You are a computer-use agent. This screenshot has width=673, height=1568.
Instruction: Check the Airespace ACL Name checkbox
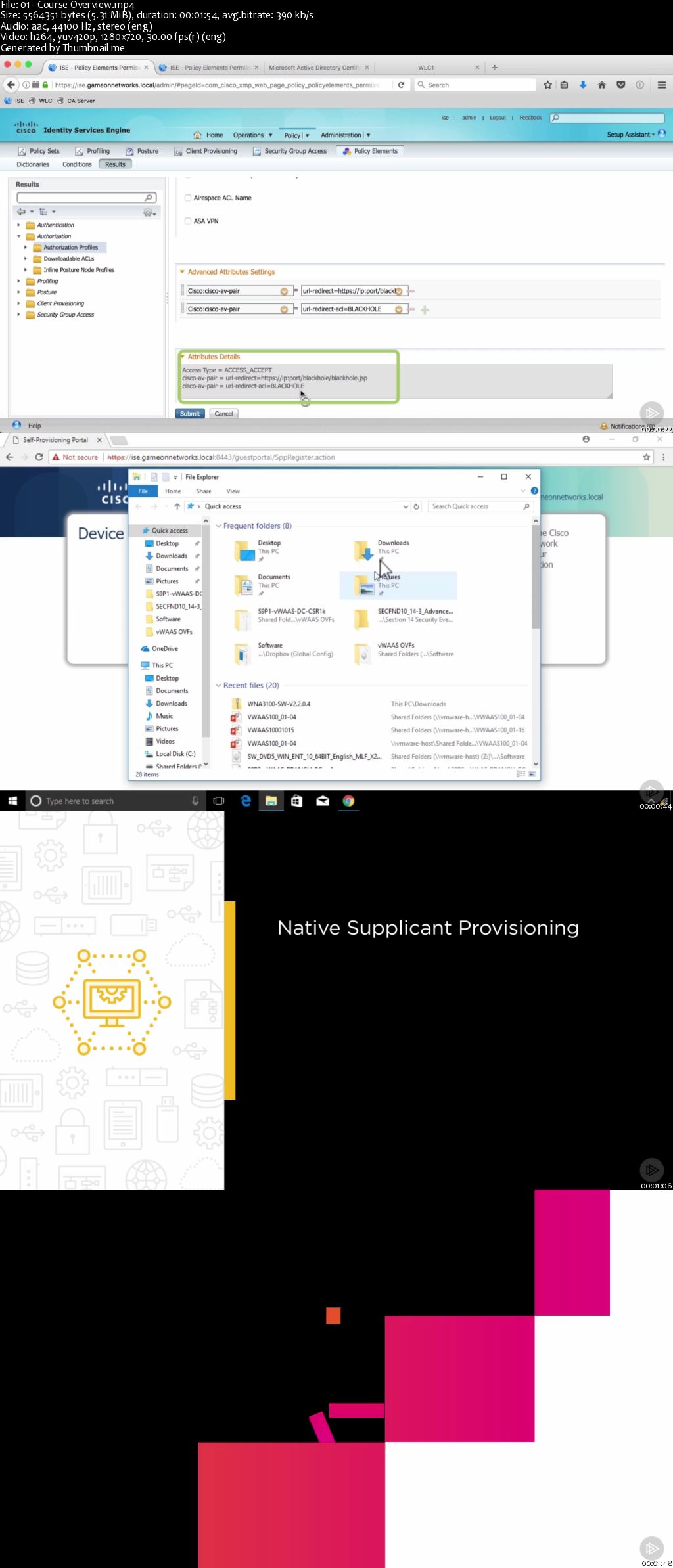tap(188, 198)
